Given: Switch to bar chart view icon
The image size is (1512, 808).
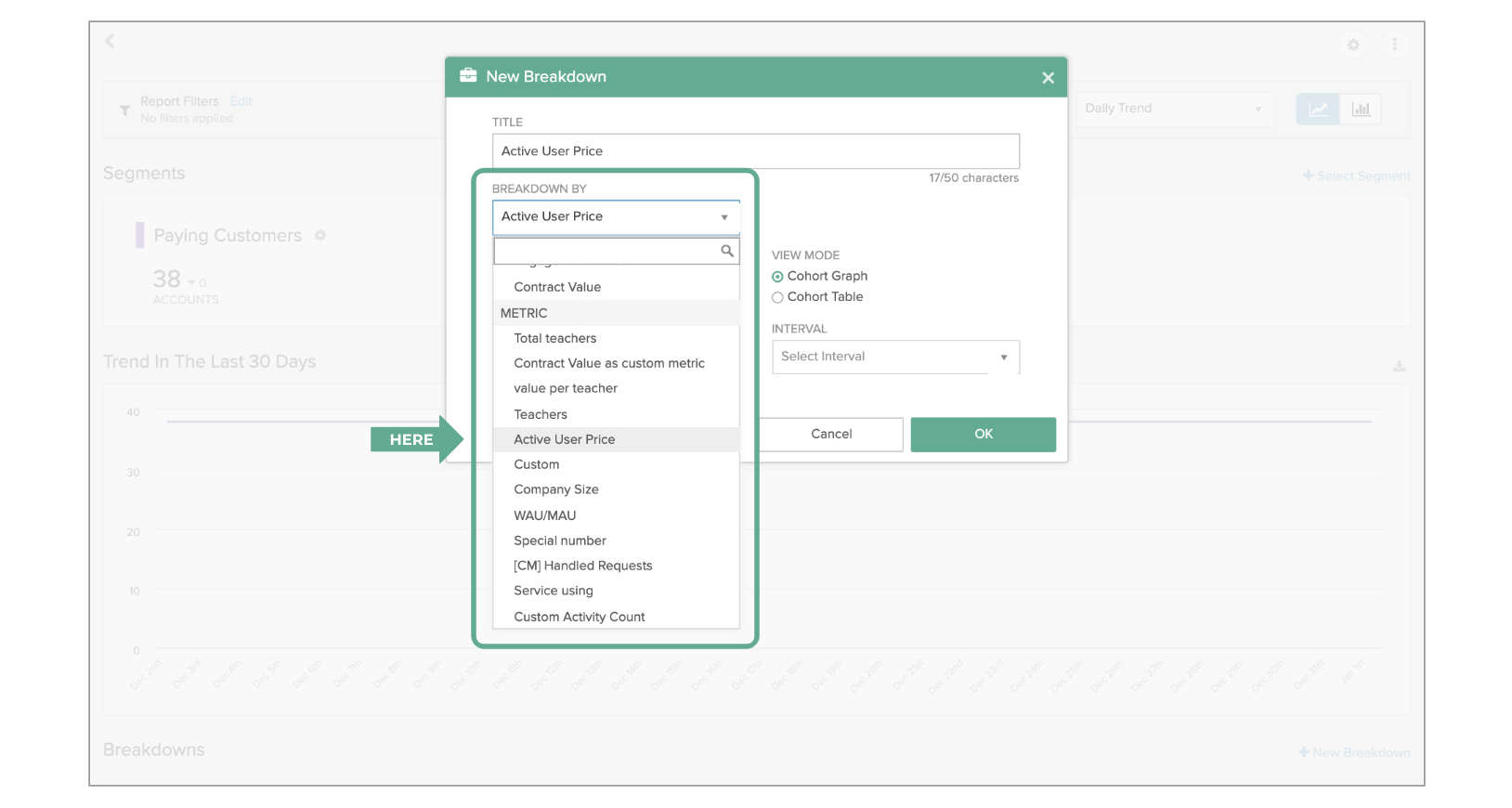Looking at the screenshot, I should [x=1361, y=109].
